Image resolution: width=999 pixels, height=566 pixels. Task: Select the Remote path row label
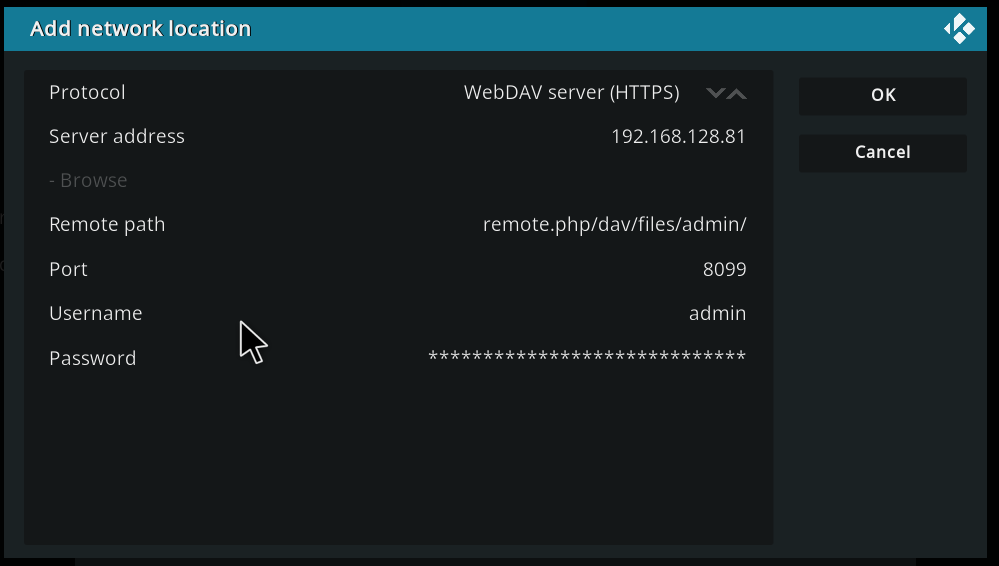pyautogui.click(x=107, y=224)
